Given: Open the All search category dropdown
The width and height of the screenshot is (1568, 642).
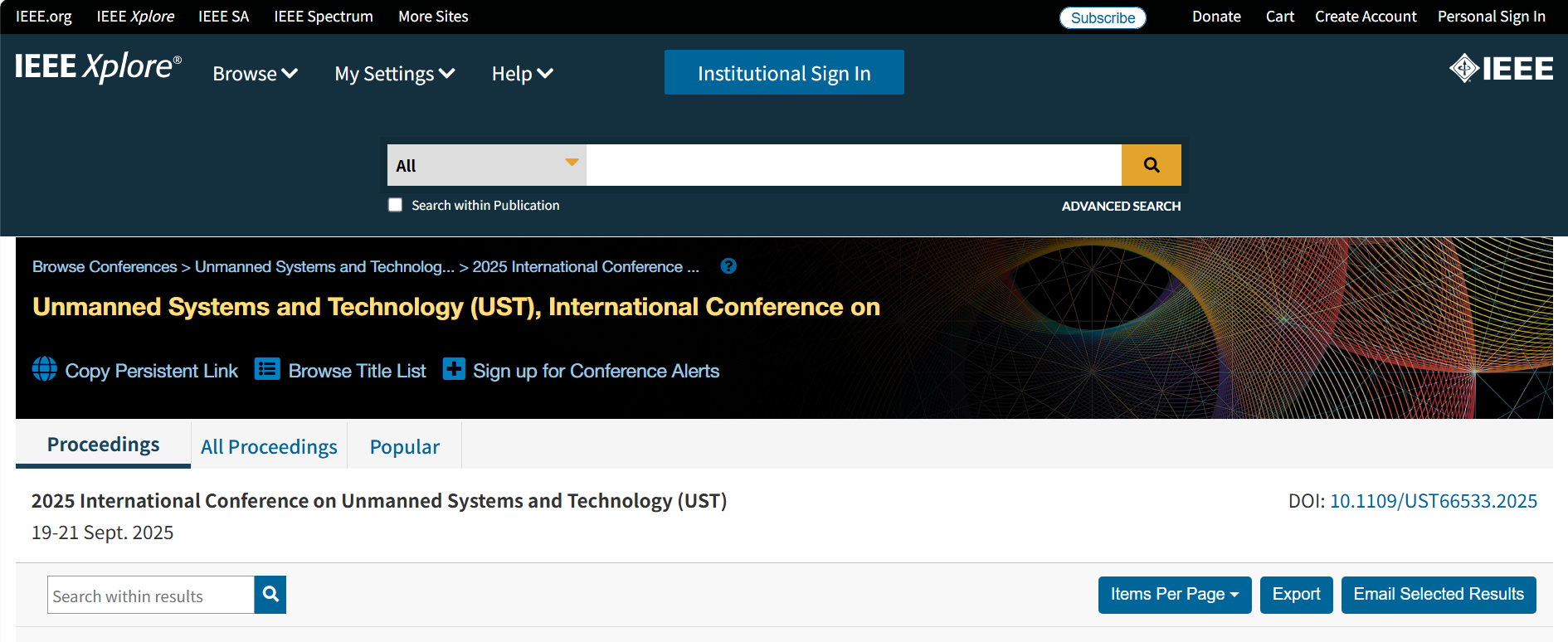Looking at the screenshot, I should coord(487,165).
